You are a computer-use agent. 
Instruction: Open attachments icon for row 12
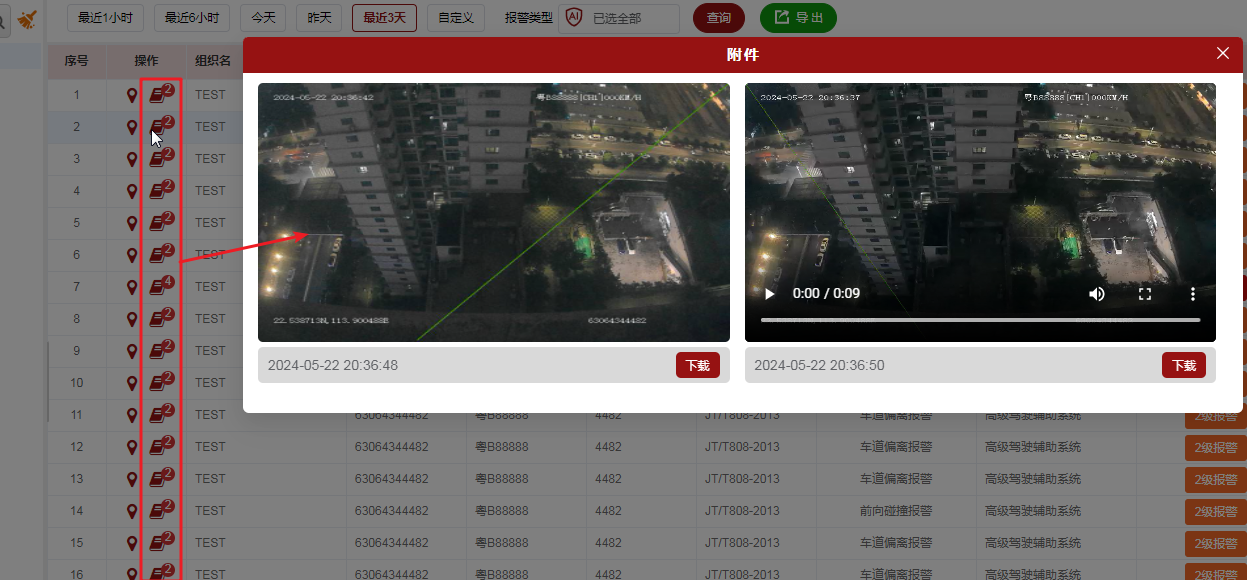(160, 447)
